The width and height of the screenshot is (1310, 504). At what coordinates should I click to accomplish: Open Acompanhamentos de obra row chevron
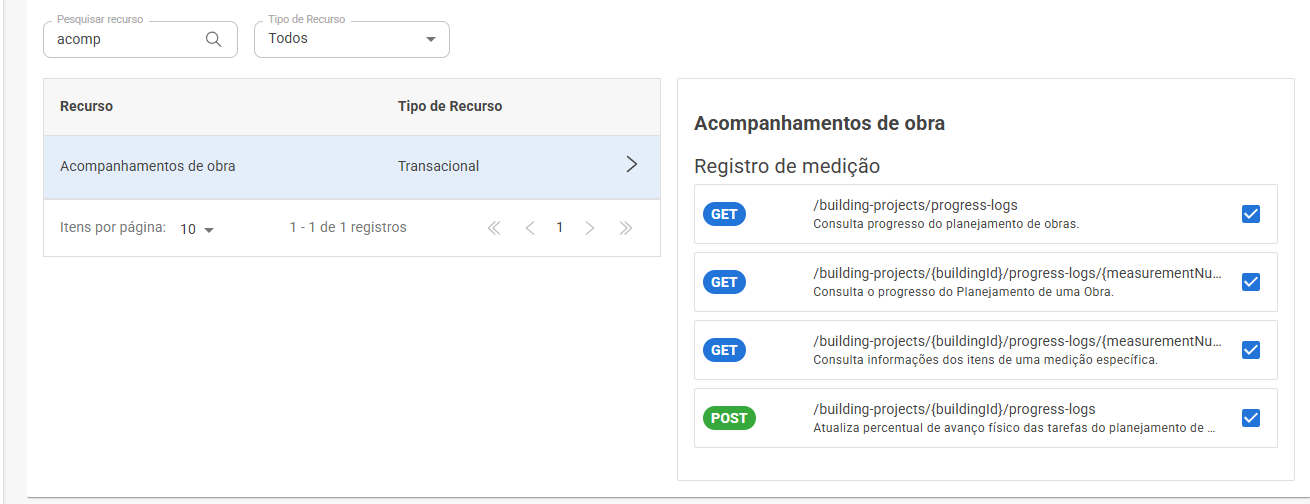[x=631, y=165]
